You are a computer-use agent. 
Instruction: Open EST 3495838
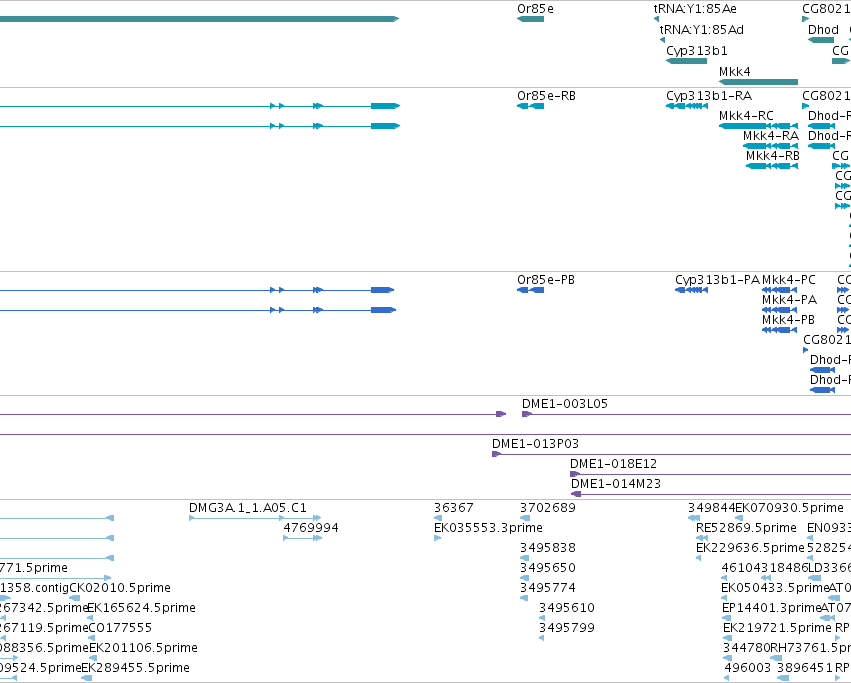pos(524,558)
